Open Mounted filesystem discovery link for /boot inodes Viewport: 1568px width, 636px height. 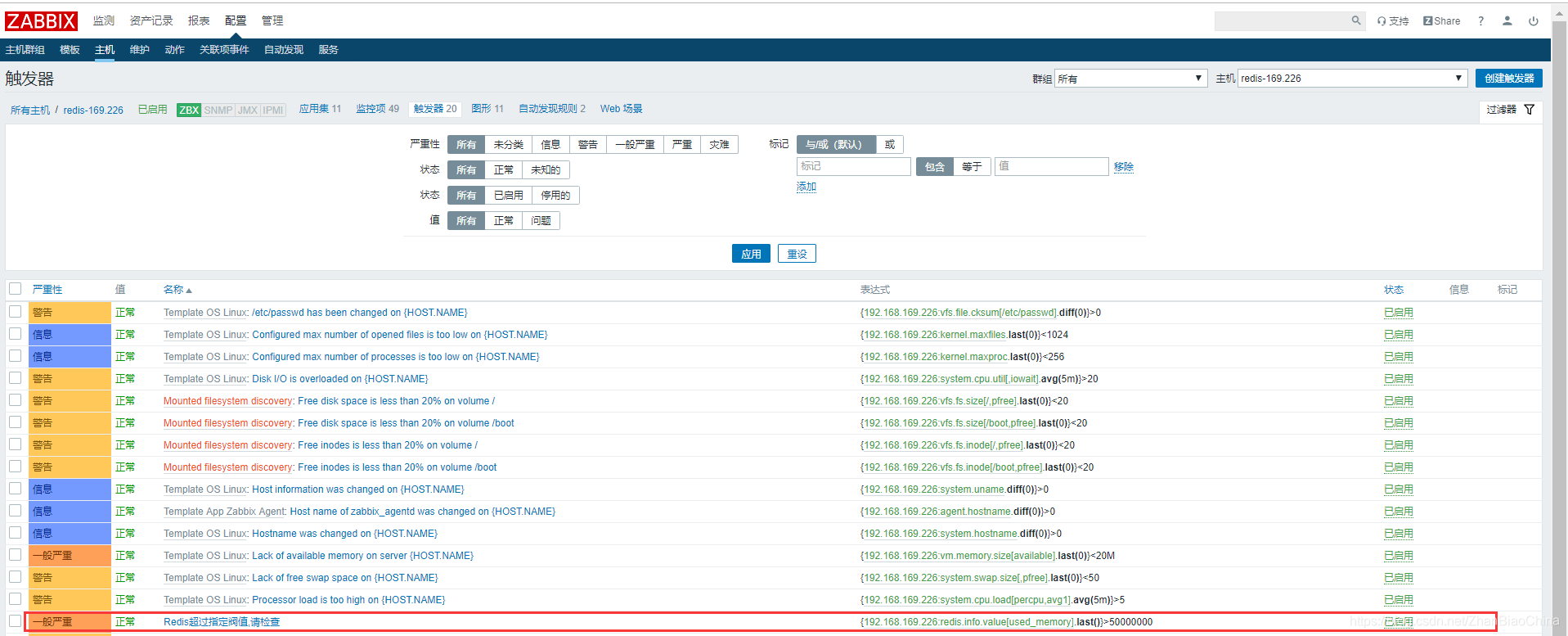[228, 467]
